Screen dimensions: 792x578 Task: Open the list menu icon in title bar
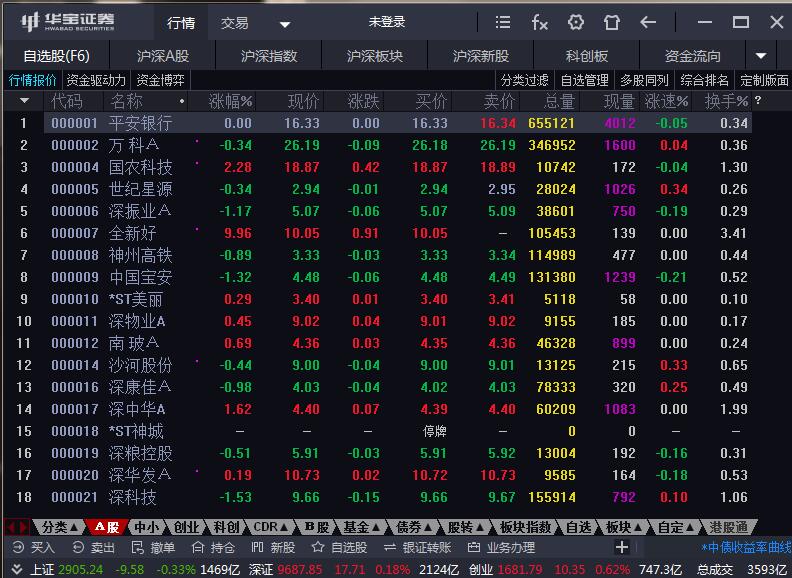pyautogui.click(x=502, y=22)
